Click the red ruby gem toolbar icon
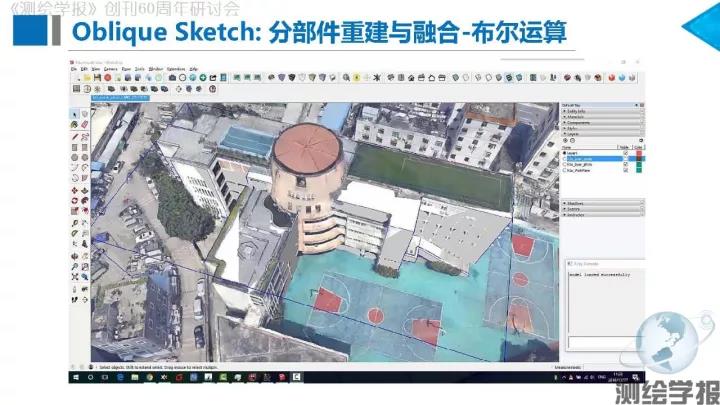This screenshot has height=405, width=720. click(x=611, y=78)
